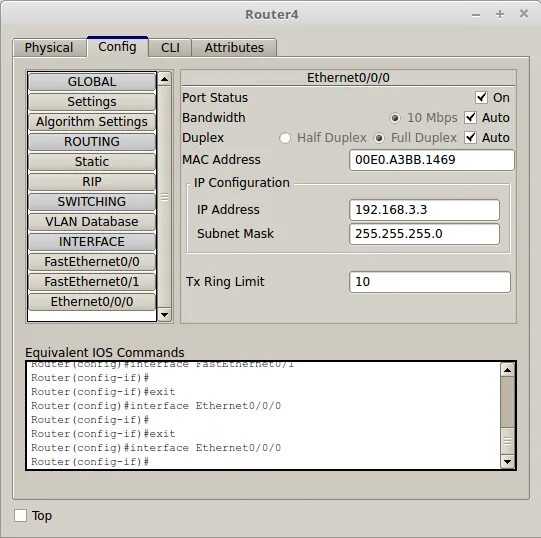The height and width of the screenshot is (538, 541).
Task: Click sidebar list scrollbar thumb
Action: pyautogui.click(x=165, y=197)
